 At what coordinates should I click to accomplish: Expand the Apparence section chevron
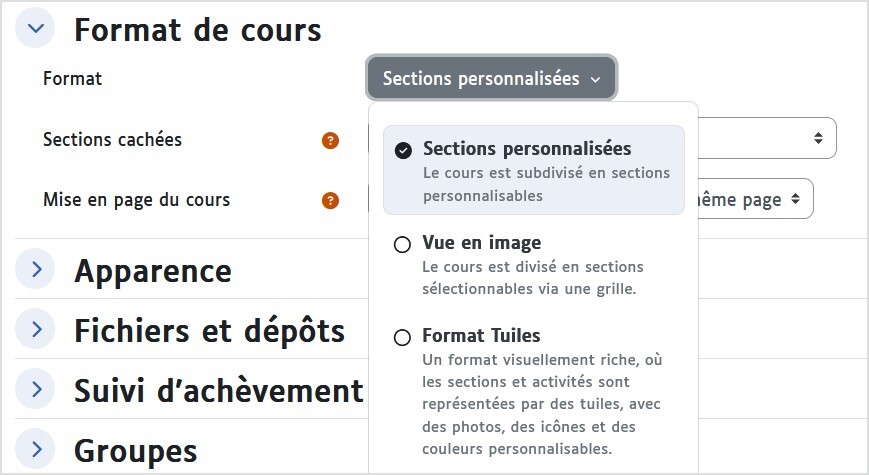tap(35, 269)
